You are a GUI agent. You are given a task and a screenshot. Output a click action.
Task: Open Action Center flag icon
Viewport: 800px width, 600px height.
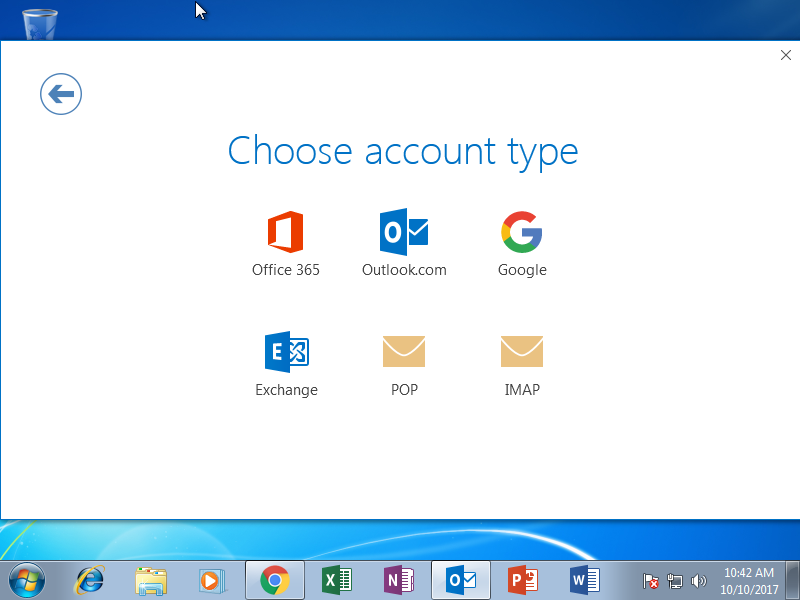pyautogui.click(x=651, y=581)
